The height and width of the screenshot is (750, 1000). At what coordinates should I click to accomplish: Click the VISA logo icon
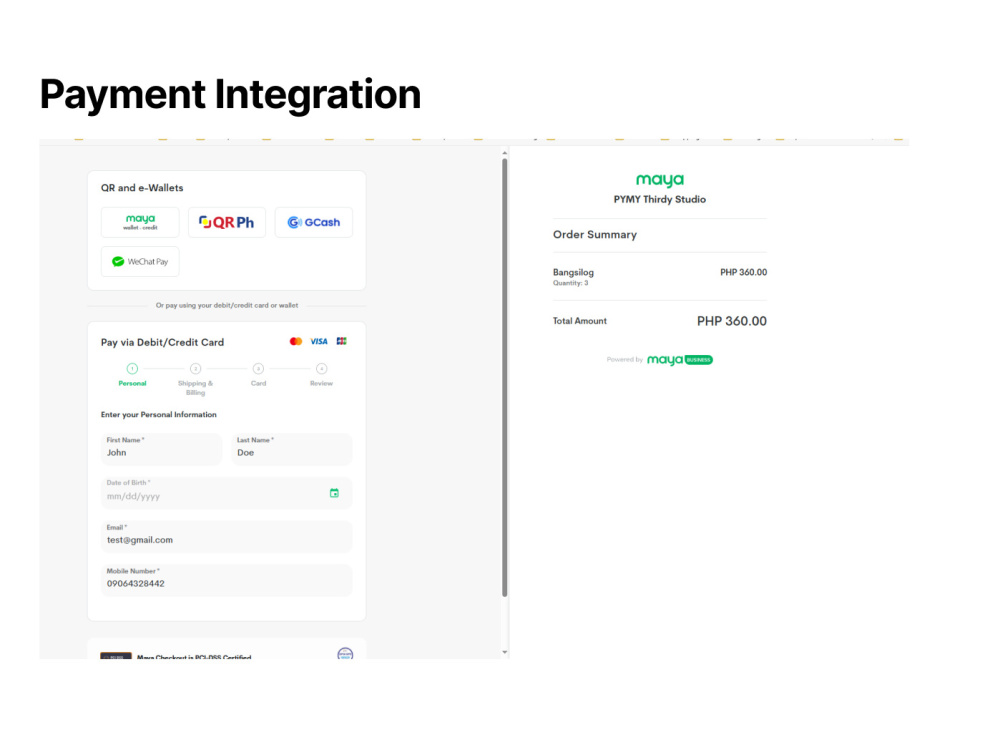pyautogui.click(x=319, y=341)
